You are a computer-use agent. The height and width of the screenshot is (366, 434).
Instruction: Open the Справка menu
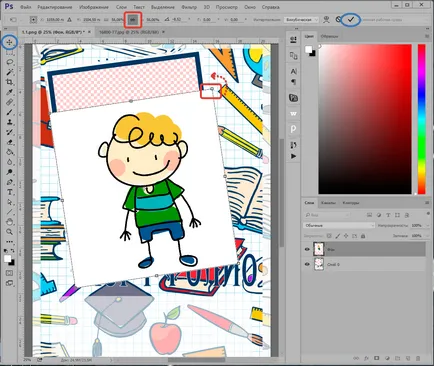[x=270, y=7]
